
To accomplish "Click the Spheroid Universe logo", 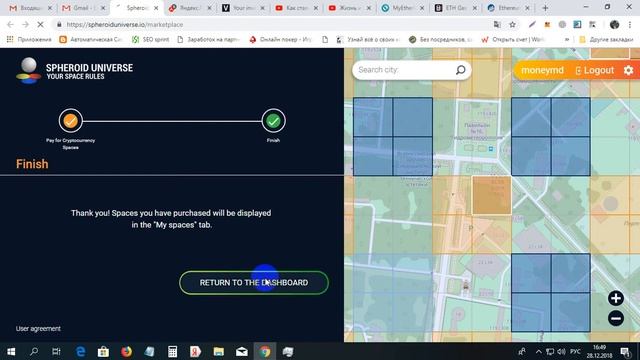I will pos(75,71).
